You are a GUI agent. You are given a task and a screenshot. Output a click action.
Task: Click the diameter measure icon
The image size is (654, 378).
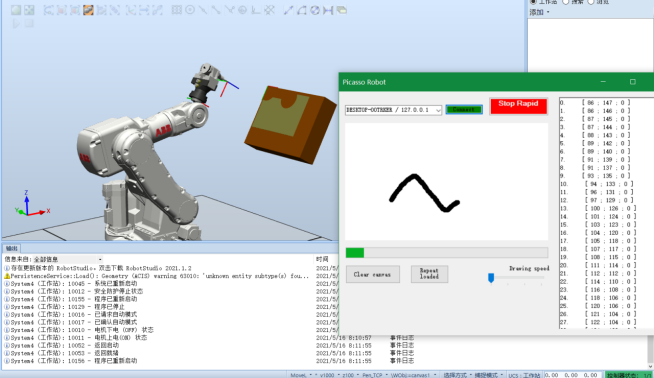[x=315, y=10]
